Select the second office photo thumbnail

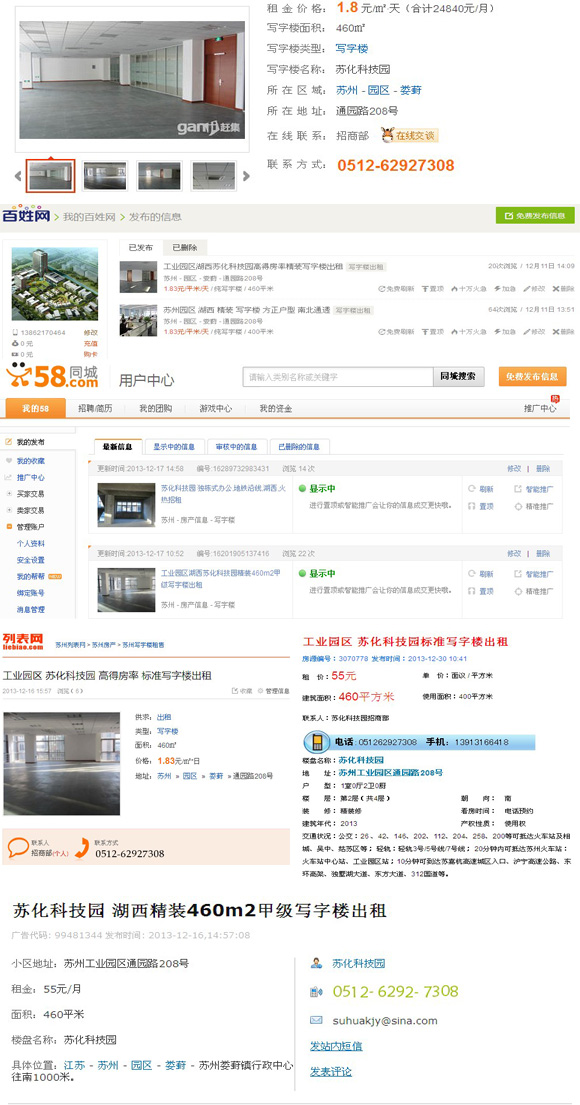pyautogui.click(x=105, y=176)
